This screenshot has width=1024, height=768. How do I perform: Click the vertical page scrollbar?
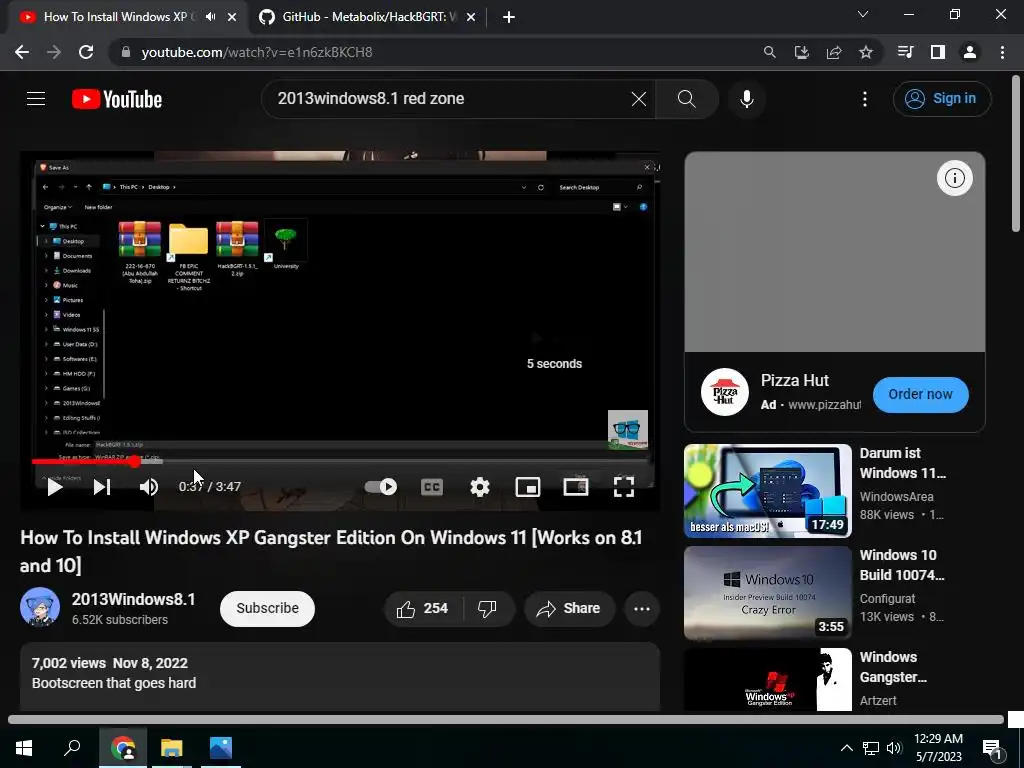pos(1016,153)
